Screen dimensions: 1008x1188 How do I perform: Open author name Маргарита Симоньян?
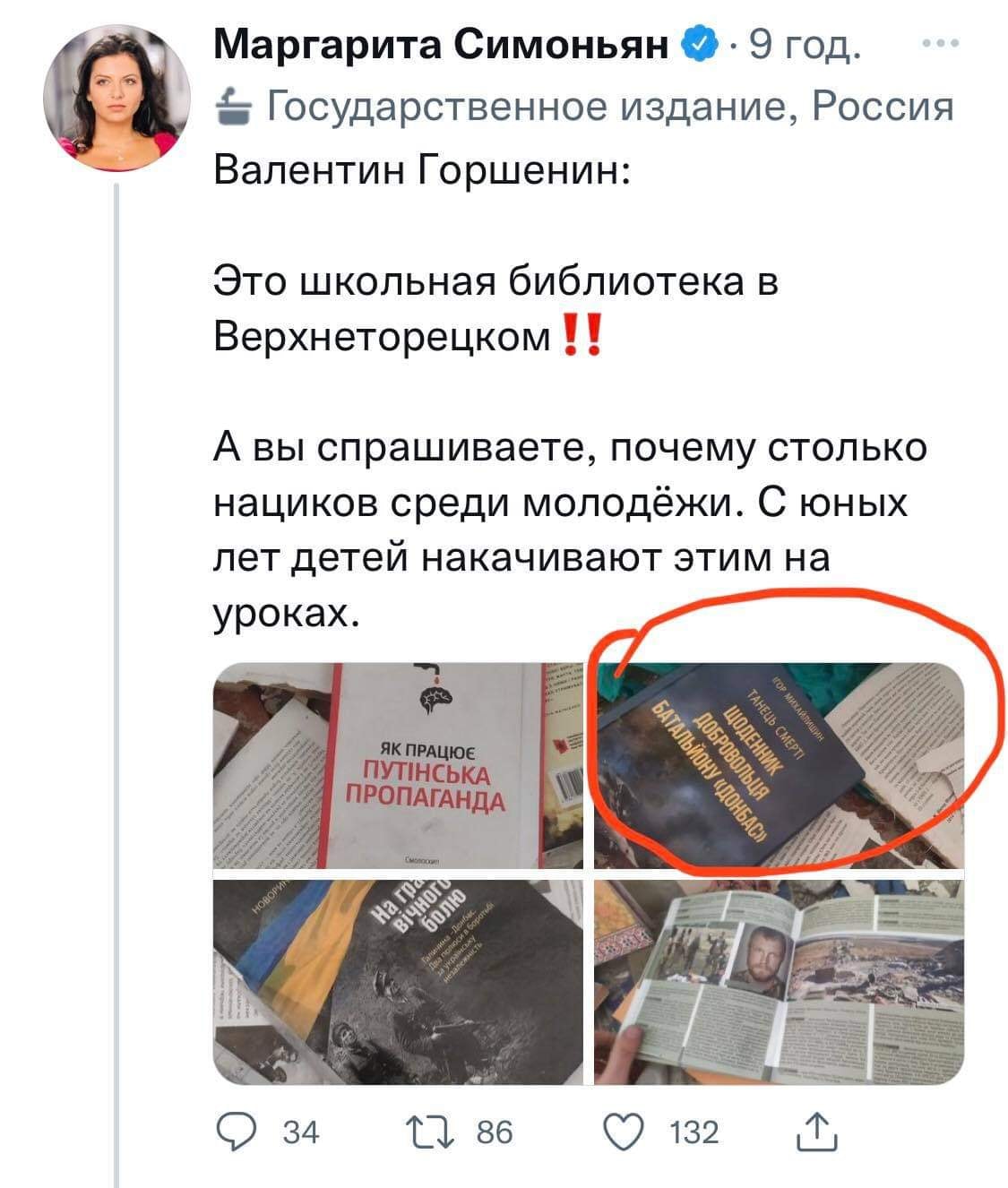[x=444, y=42]
